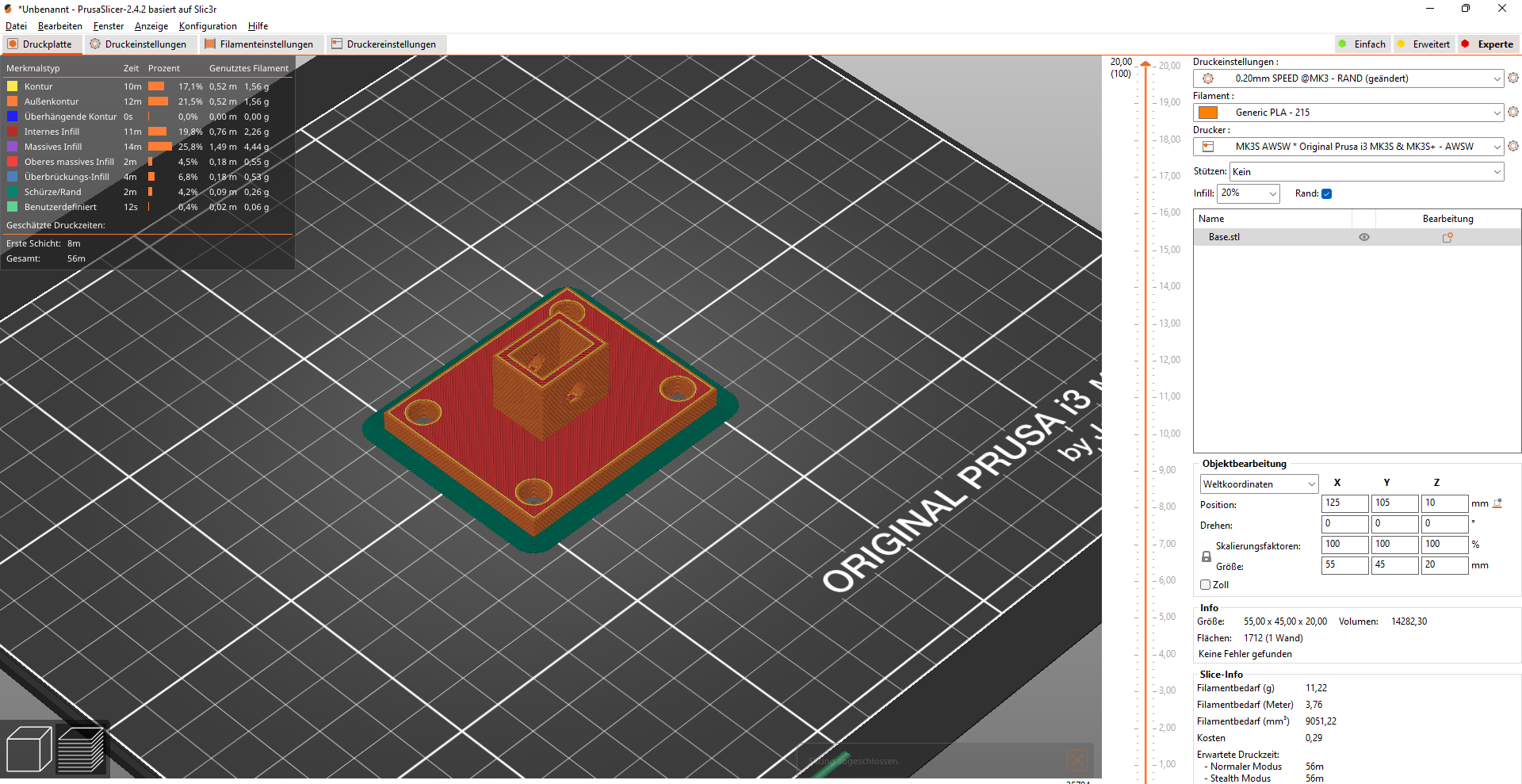Click the gear icon beside the Filament preset
Screen dimensions: 1522x784
click(1512, 112)
